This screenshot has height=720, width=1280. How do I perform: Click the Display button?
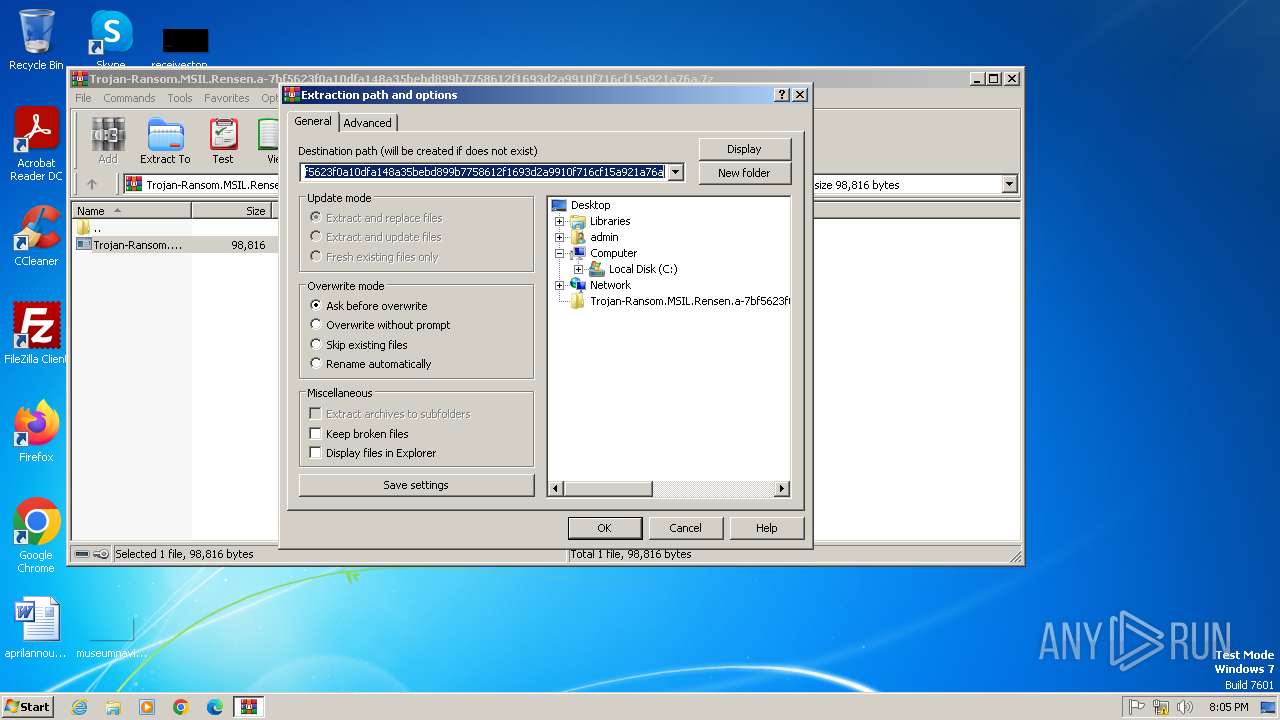[744, 149]
